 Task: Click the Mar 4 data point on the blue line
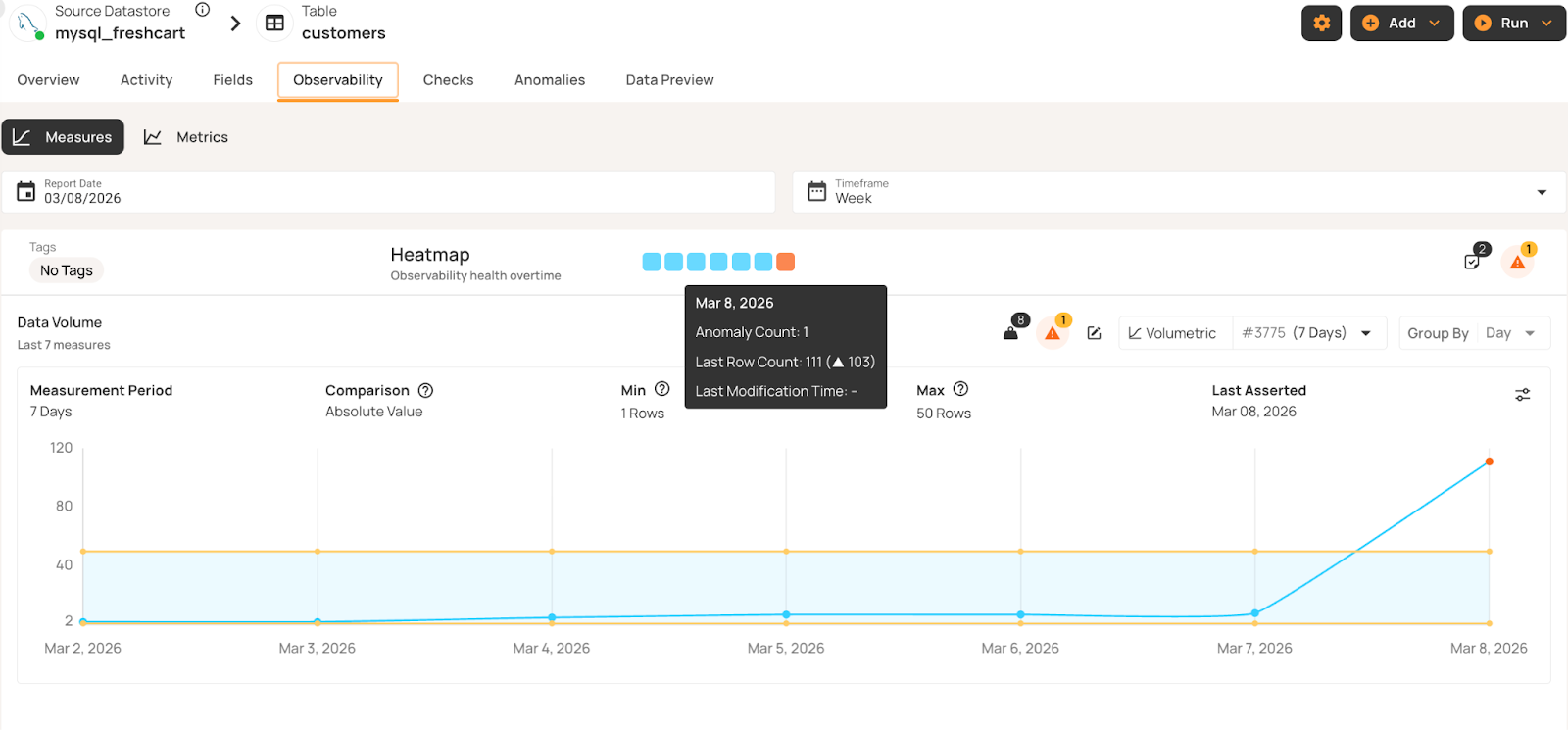tap(552, 617)
